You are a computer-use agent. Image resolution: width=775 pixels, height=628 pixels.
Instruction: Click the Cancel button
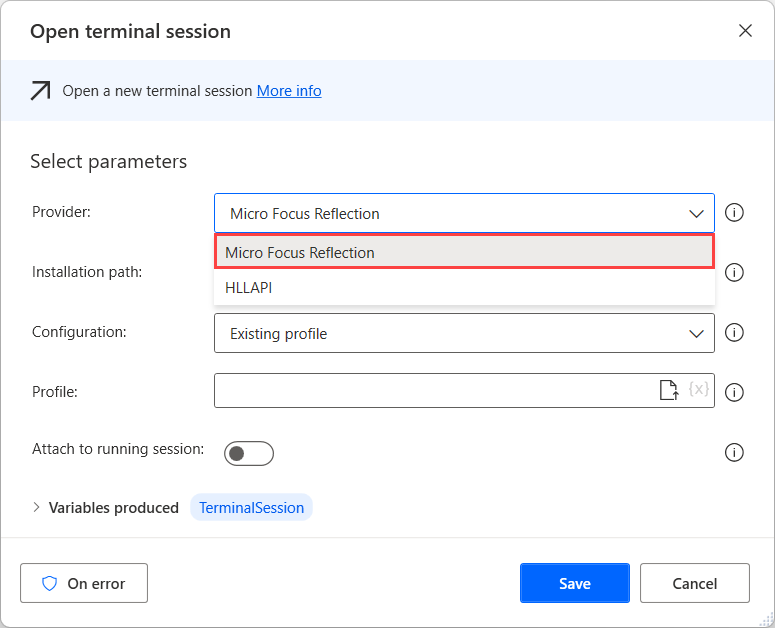point(694,583)
